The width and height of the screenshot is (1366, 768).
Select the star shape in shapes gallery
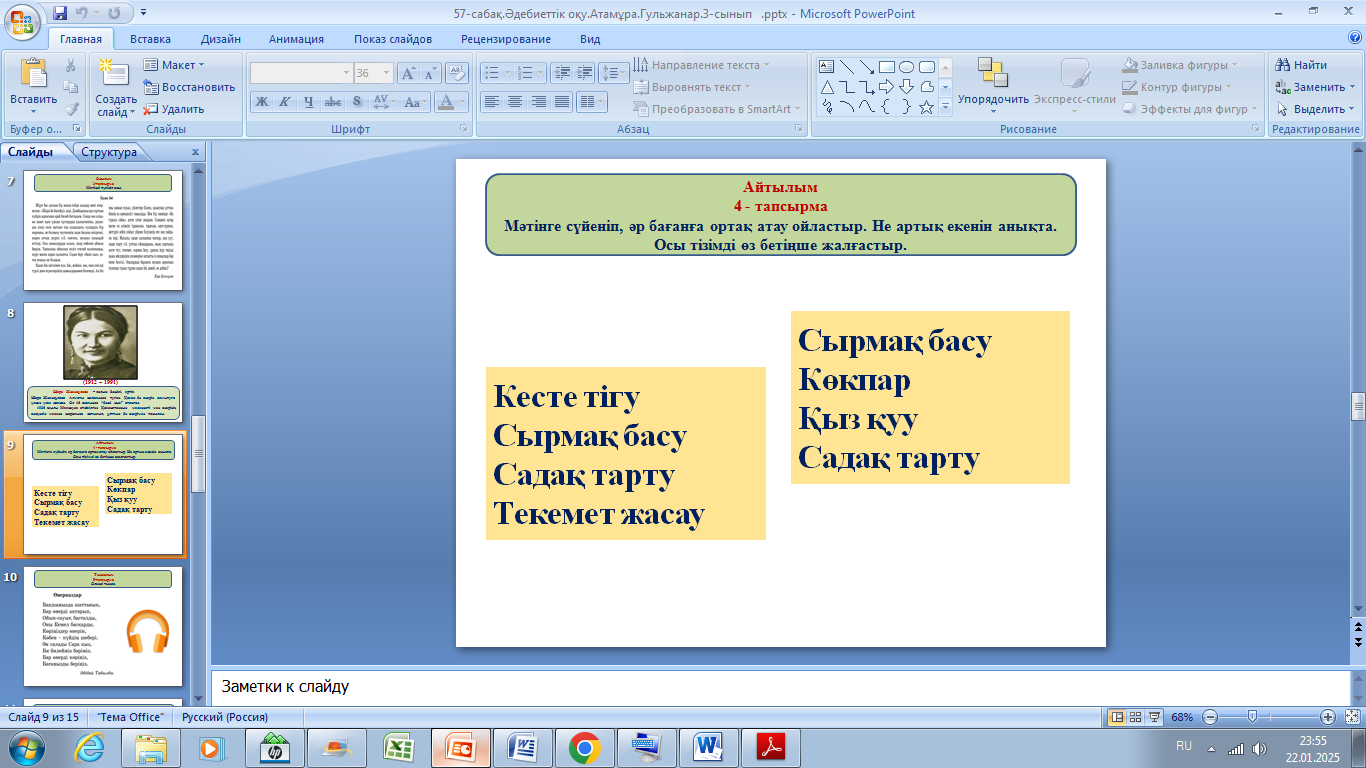(x=926, y=106)
